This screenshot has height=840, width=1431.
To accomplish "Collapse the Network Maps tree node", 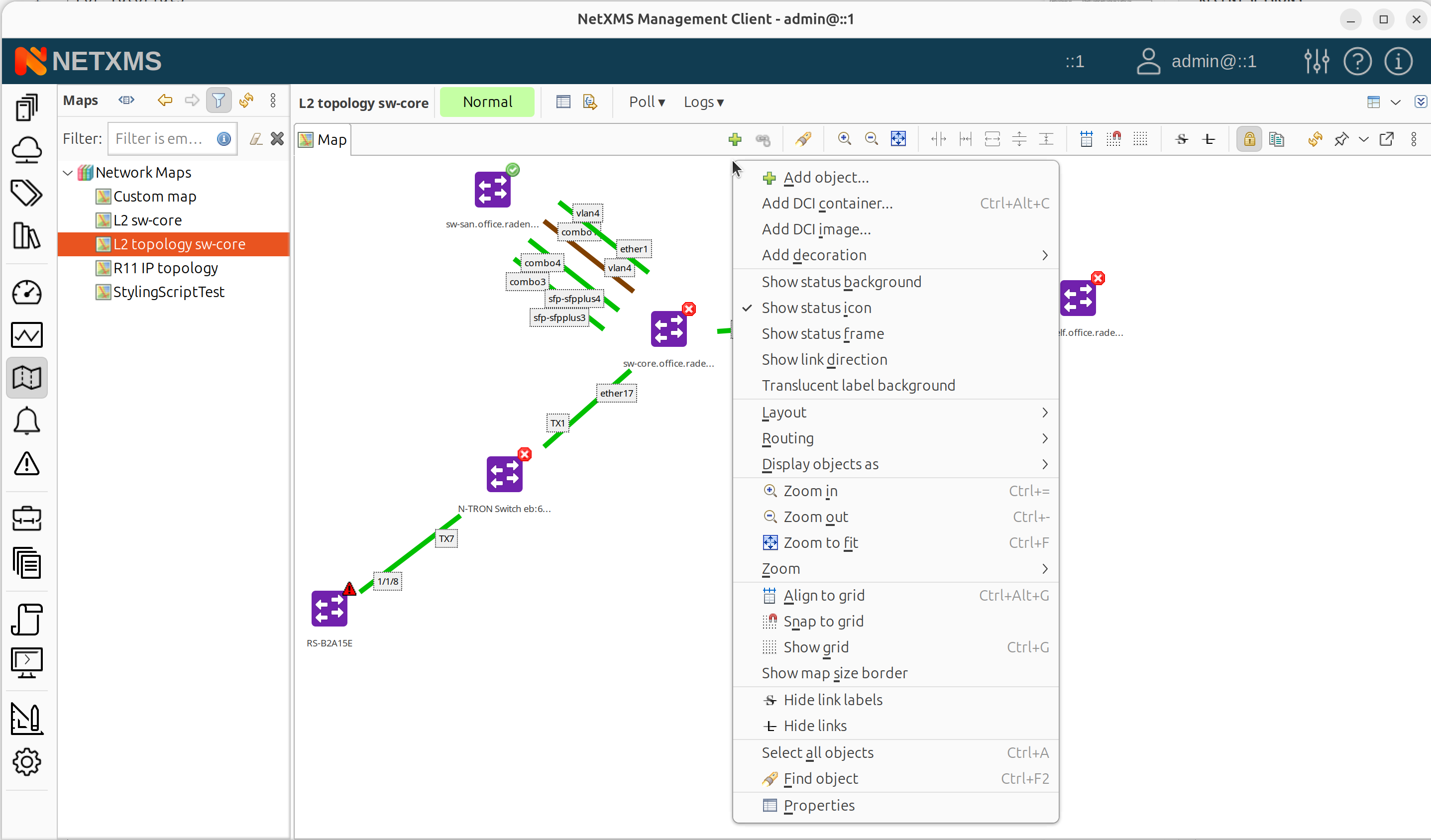I will [x=68, y=173].
